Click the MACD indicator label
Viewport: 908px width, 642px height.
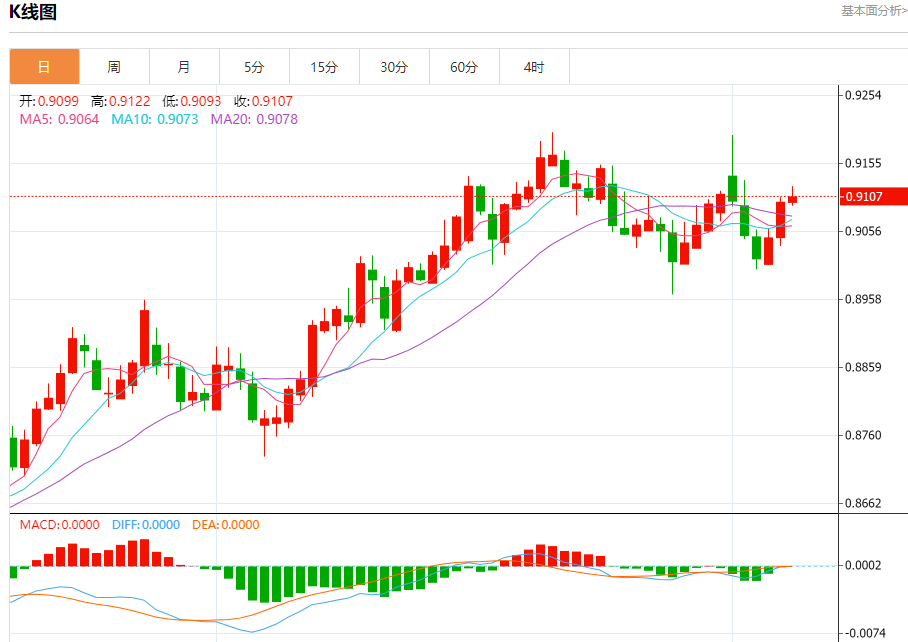[40, 524]
